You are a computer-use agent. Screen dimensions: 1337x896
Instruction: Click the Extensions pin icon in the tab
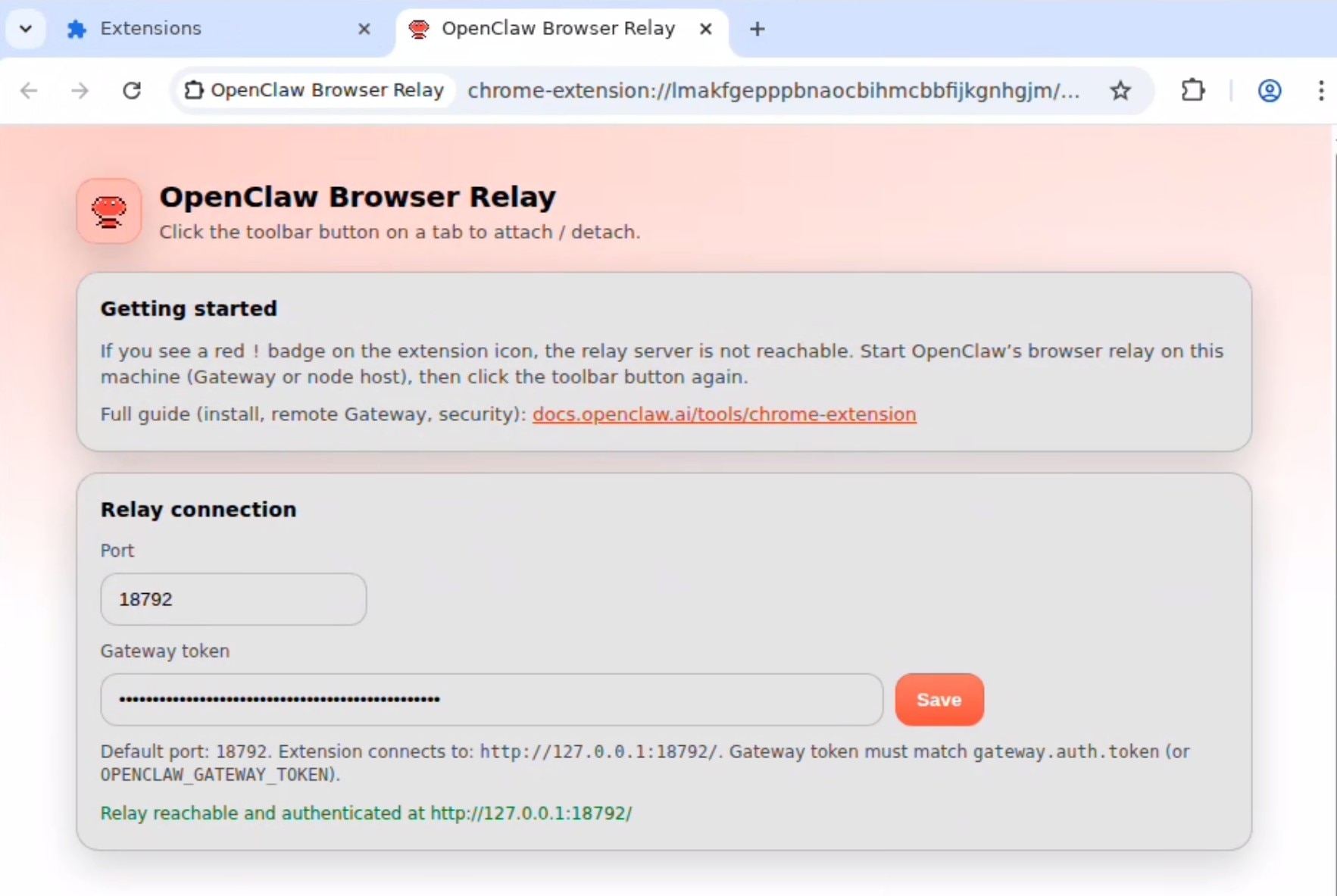pos(77,28)
